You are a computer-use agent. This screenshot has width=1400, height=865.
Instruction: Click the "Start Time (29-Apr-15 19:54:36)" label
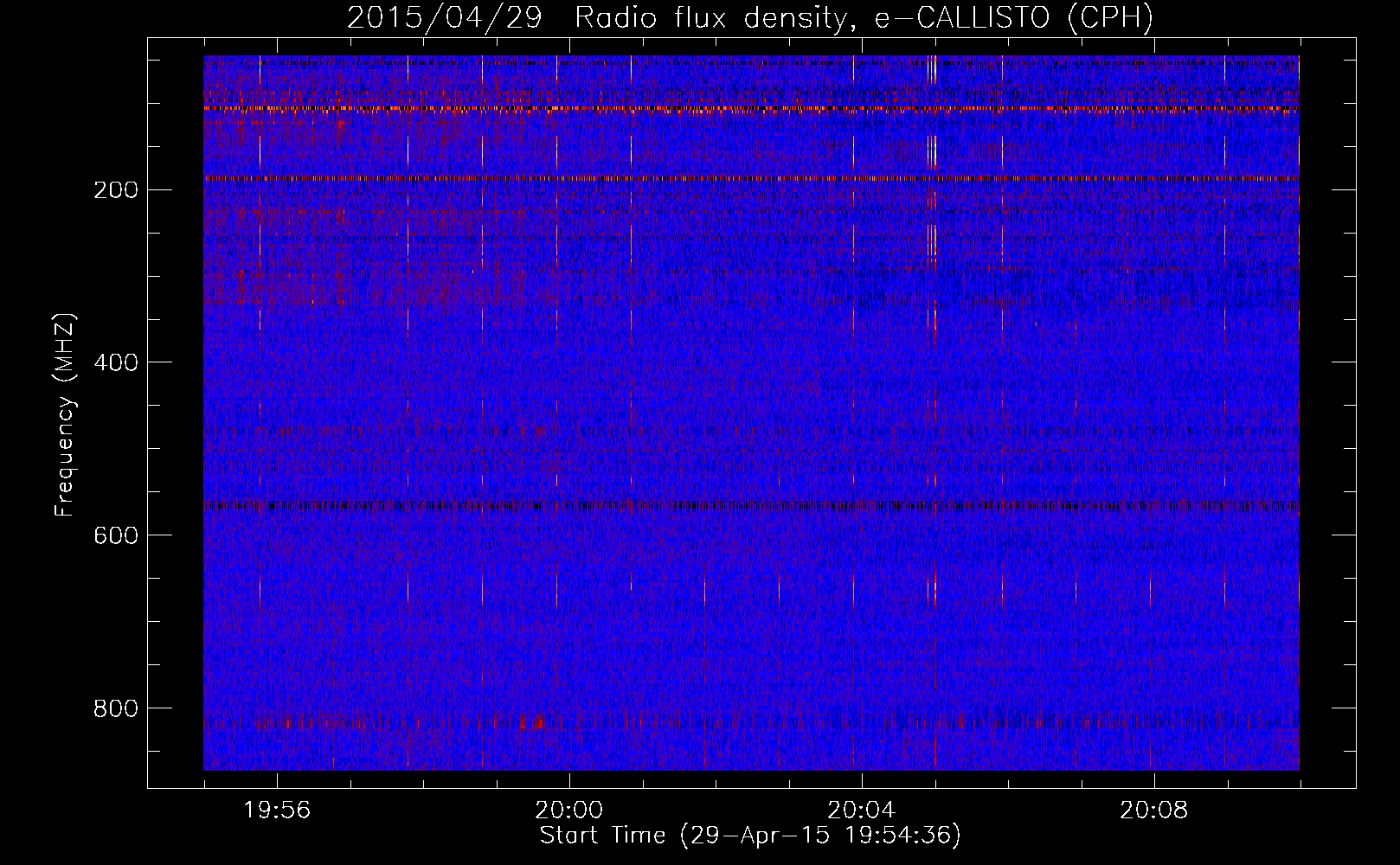point(750,836)
